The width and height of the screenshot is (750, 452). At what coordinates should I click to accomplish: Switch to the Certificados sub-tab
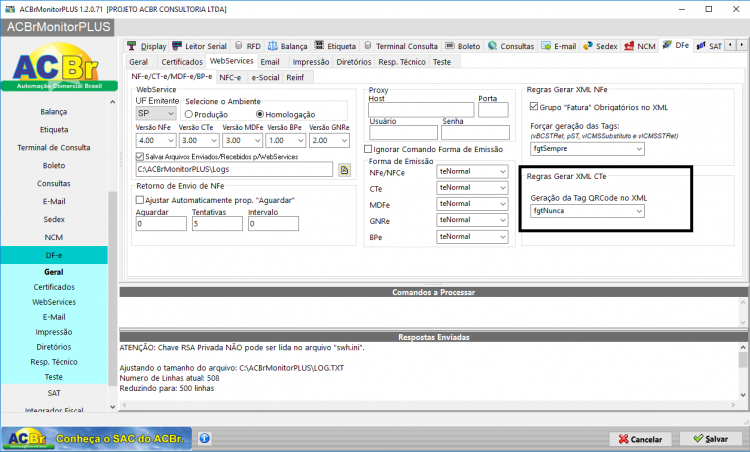click(182, 62)
